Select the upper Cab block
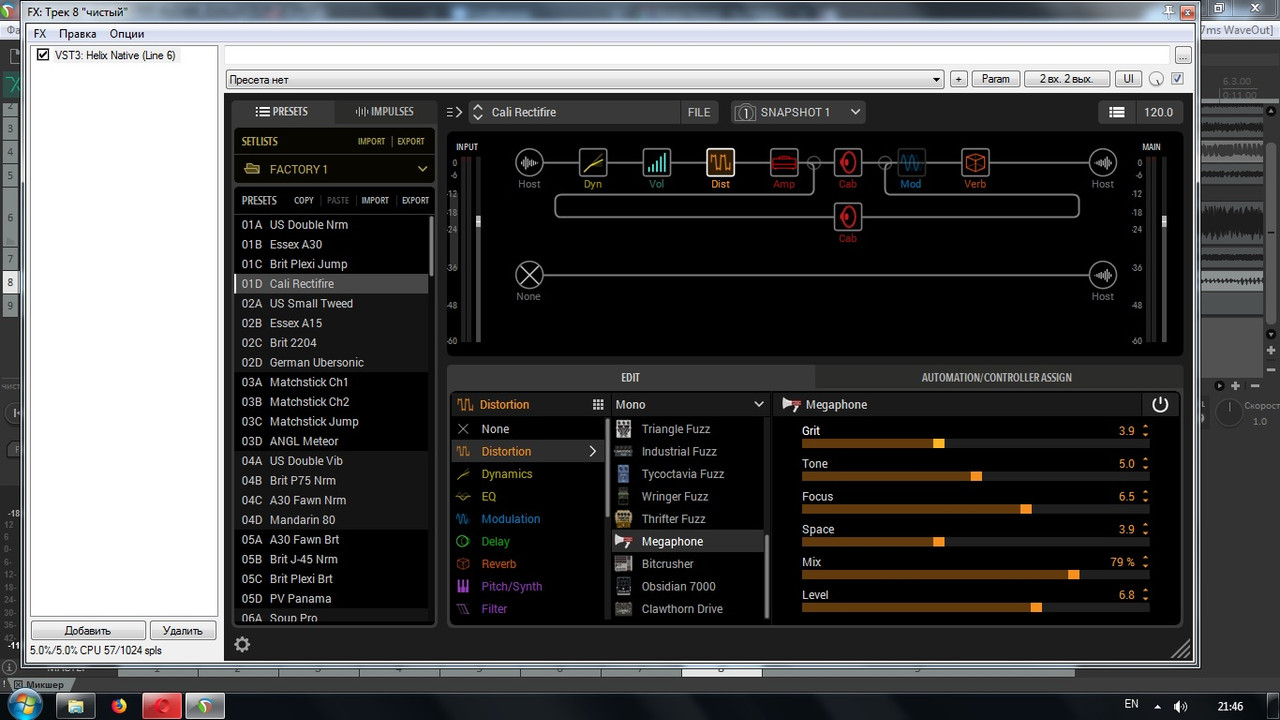Viewport: 1280px width, 720px height. click(848, 162)
